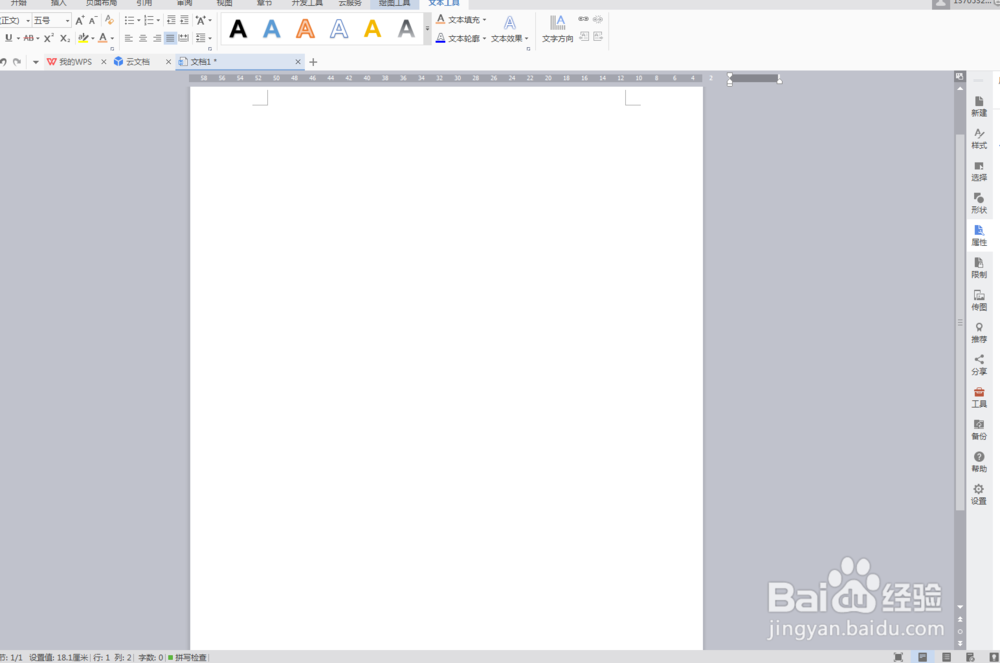
Task: Click 新建 in the right sidebar
Action: [979, 106]
